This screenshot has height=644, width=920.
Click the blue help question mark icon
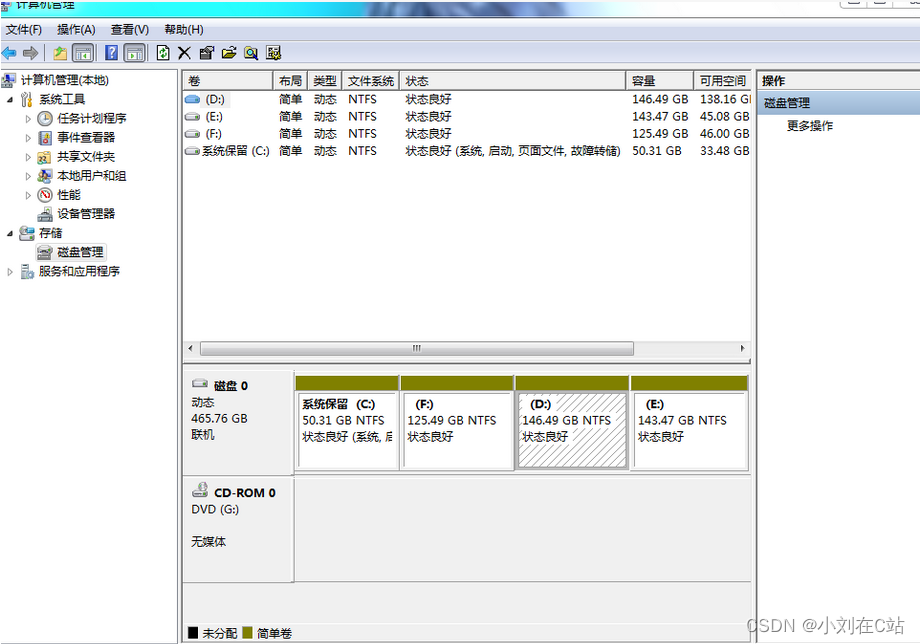click(x=111, y=53)
